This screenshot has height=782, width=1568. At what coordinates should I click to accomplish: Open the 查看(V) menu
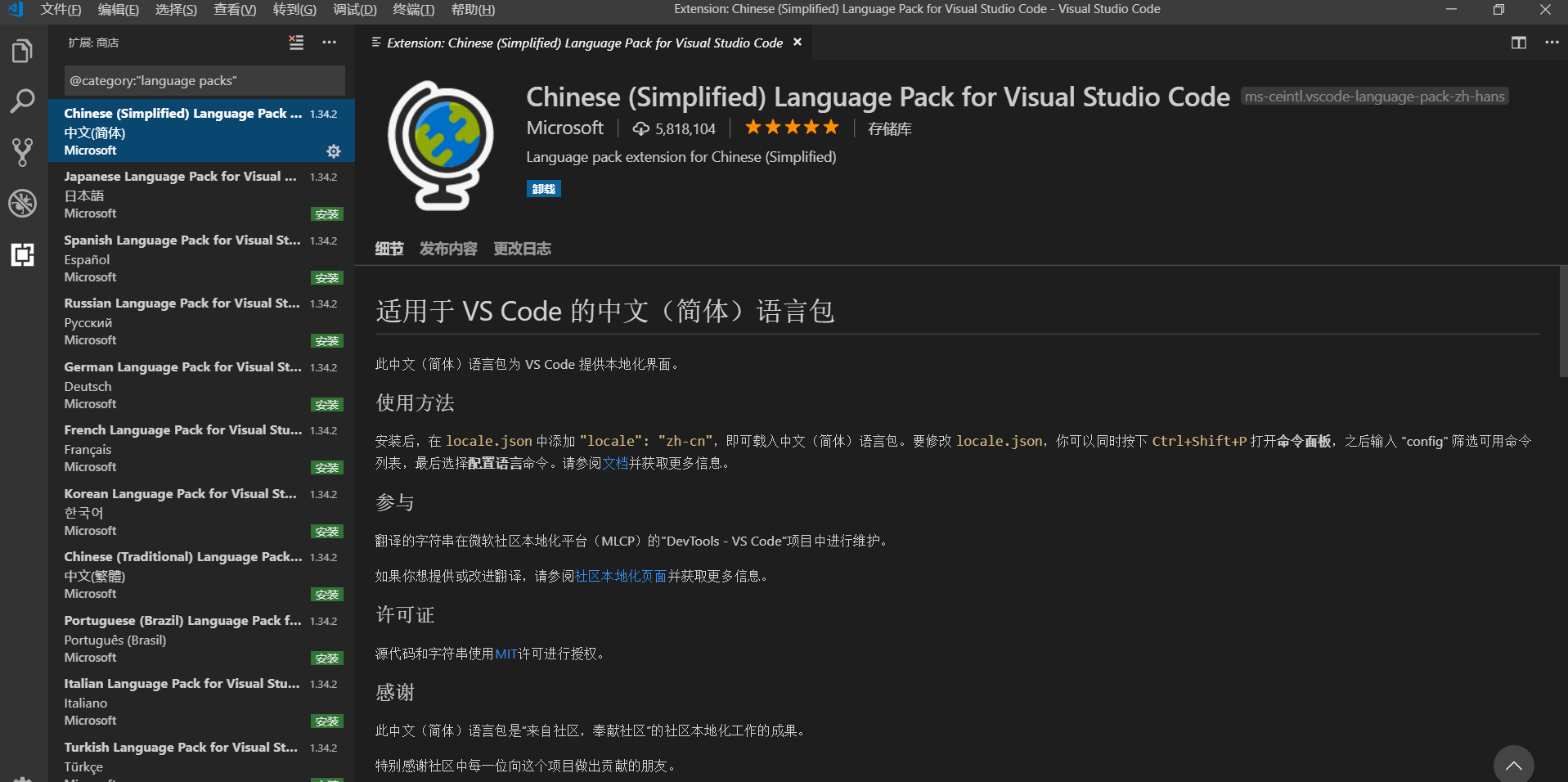coord(235,10)
